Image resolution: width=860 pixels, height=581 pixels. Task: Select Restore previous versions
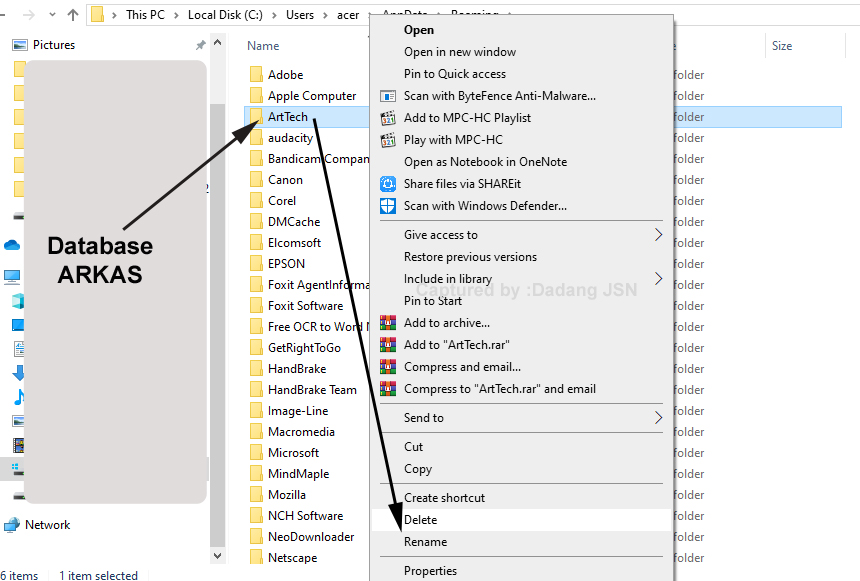pyautogui.click(x=521, y=257)
